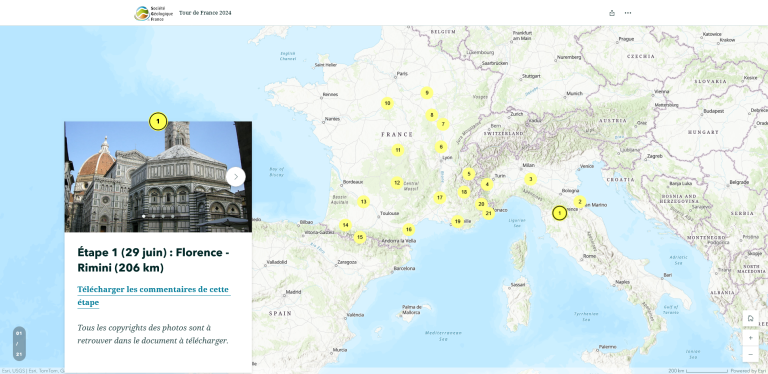This screenshot has width=768, height=374.
Task: Select highlighted marker 1 at Florence
Action: [x=559, y=213]
